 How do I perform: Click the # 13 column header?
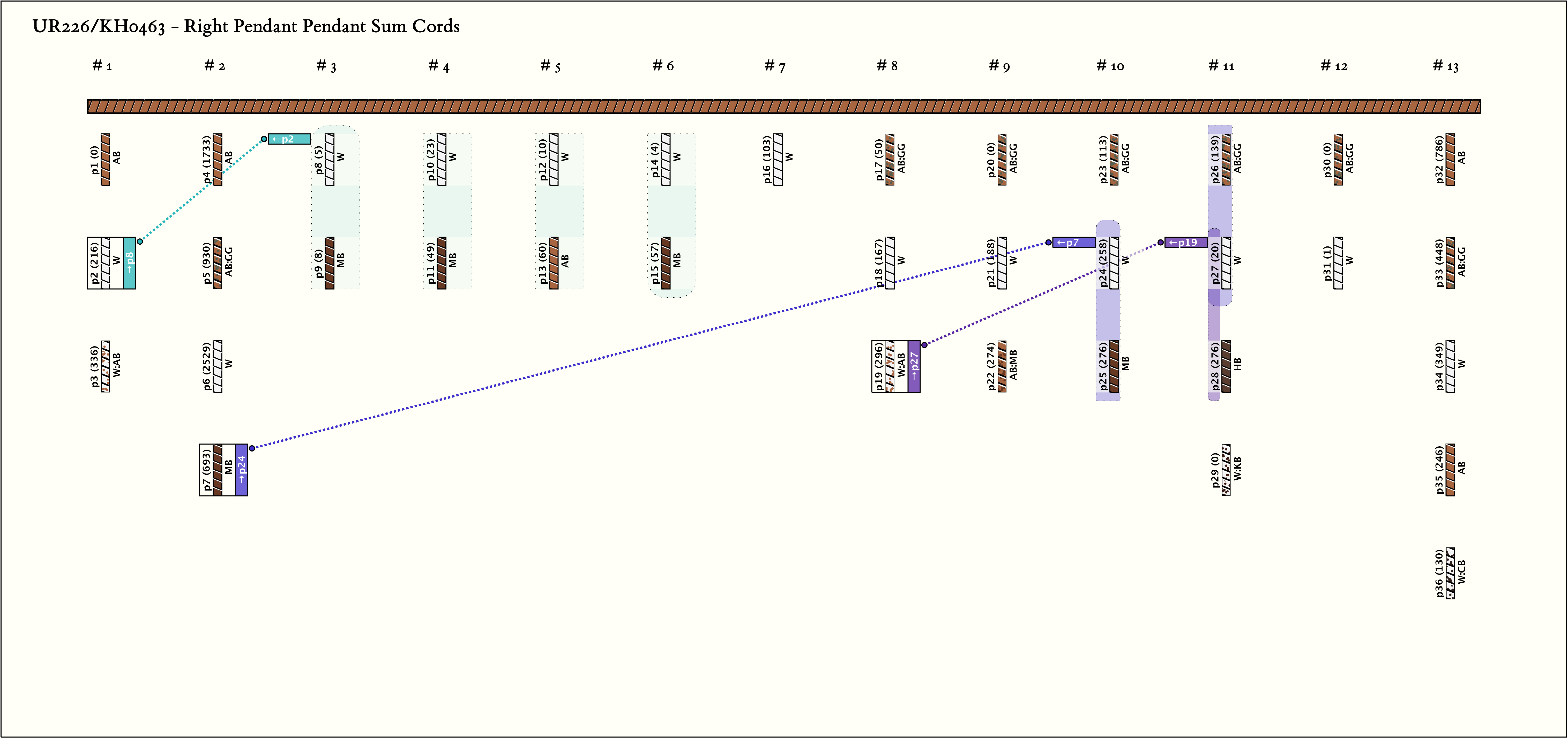click(x=1446, y=66)
